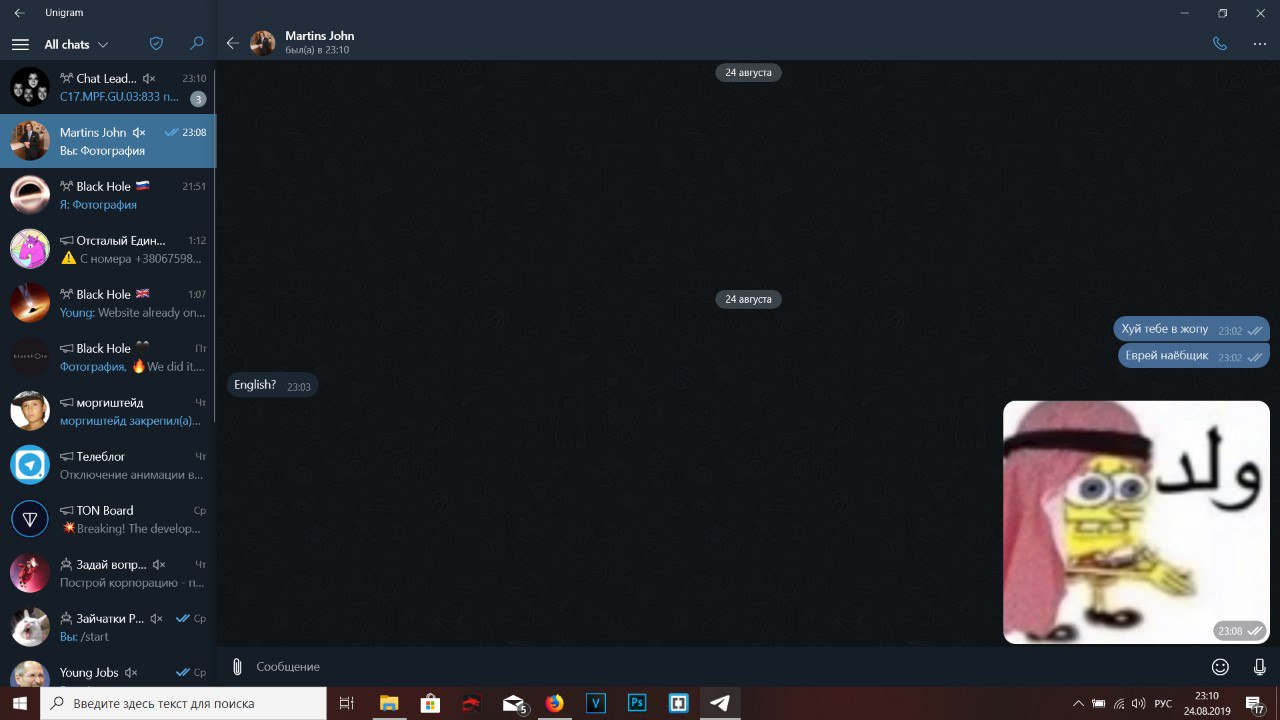Open the Mail app in taskbar

(514, 703)
